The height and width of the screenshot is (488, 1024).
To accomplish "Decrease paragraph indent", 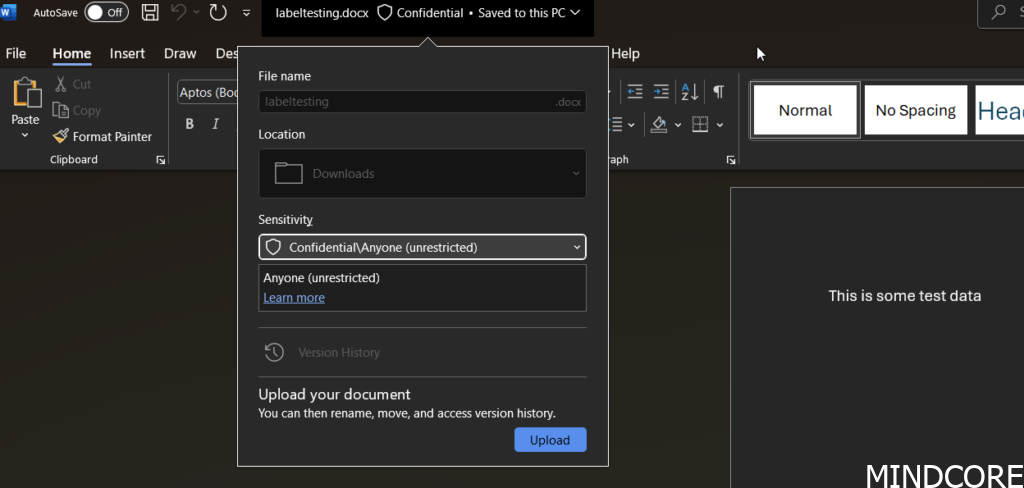I will coord(634,92).
